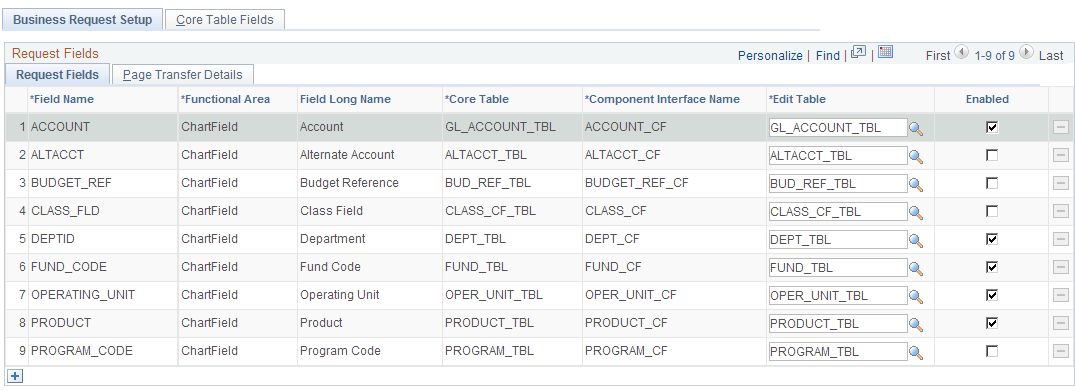
Task: Switch to Business Request Setup tab
Action: (x=82, y=19)
